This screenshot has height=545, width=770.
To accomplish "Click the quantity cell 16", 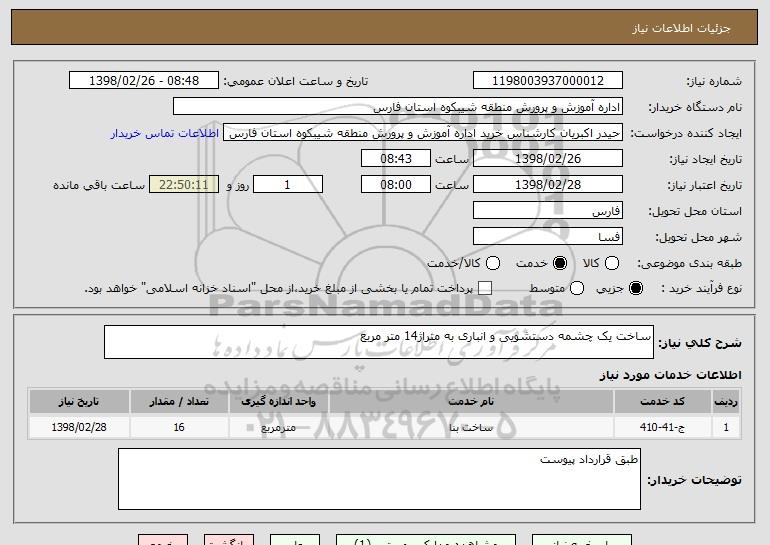I will pos(179,427).
